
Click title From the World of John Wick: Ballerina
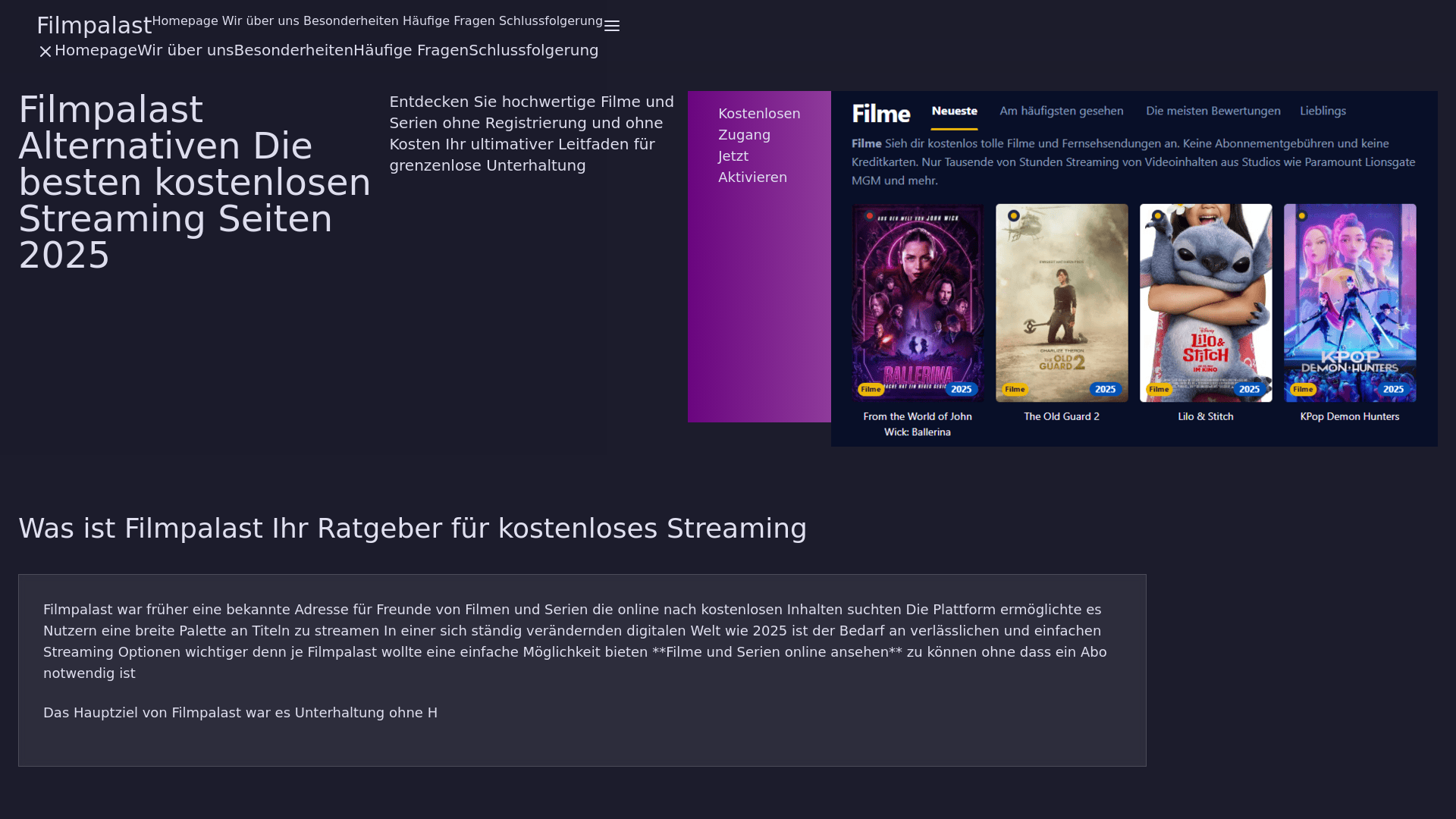[918, 425]
